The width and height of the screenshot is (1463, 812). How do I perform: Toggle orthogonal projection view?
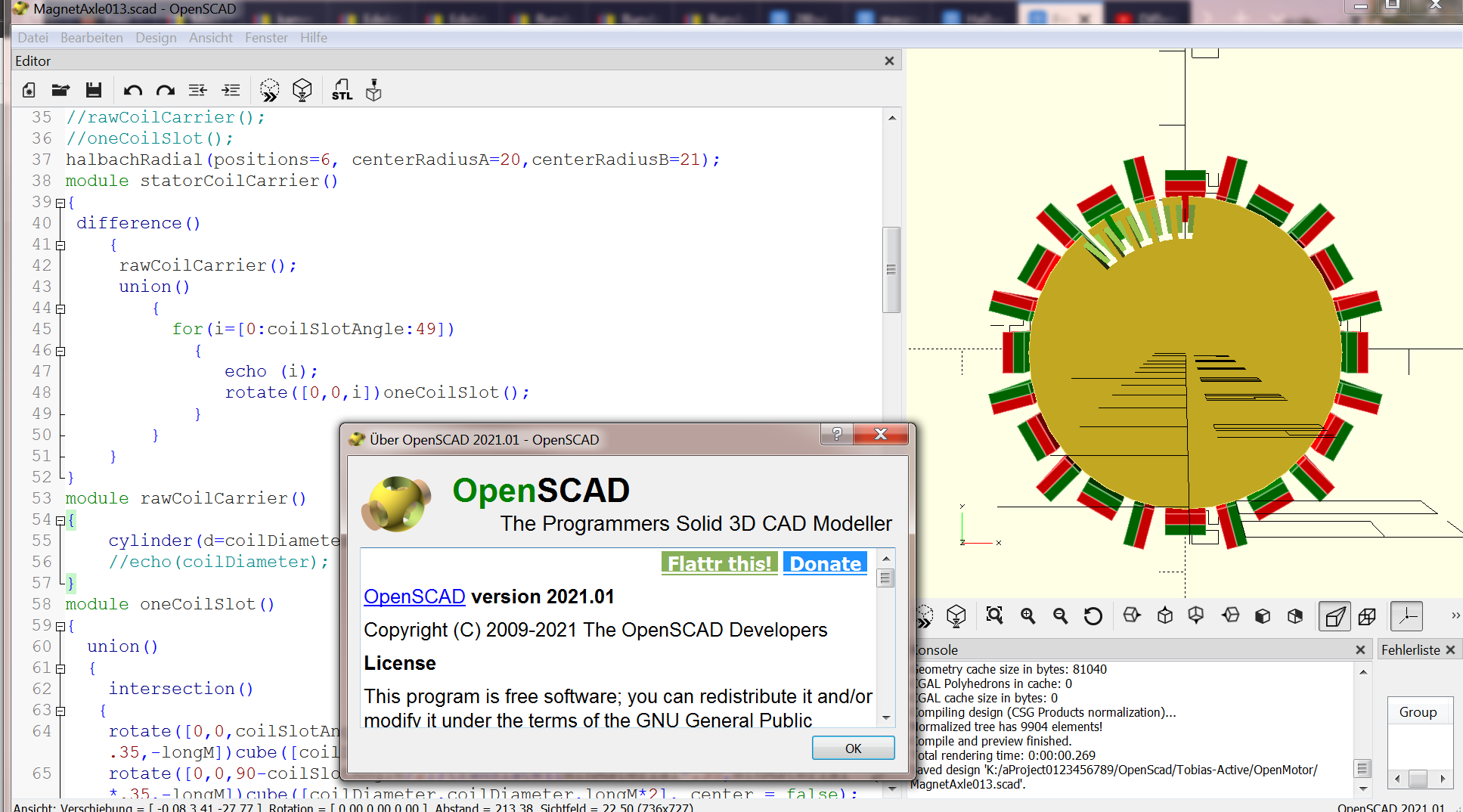coord(1367,616)
